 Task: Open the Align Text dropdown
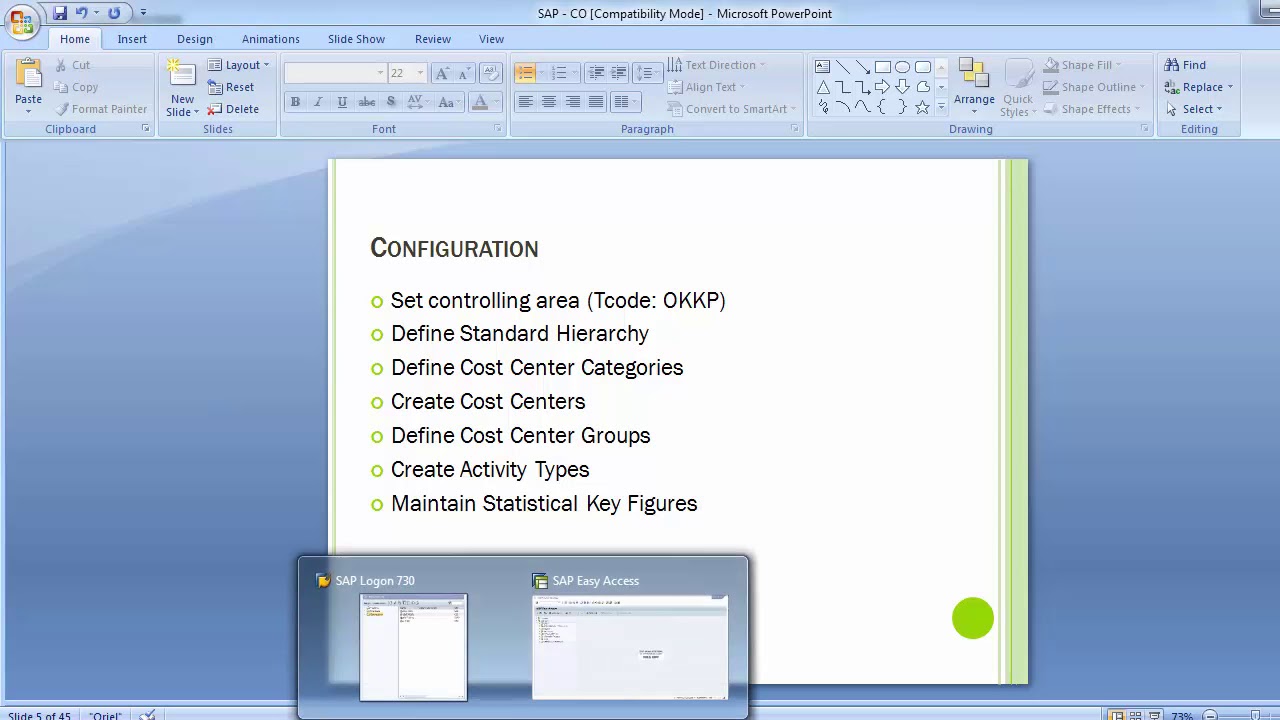(x=706, y=87)
